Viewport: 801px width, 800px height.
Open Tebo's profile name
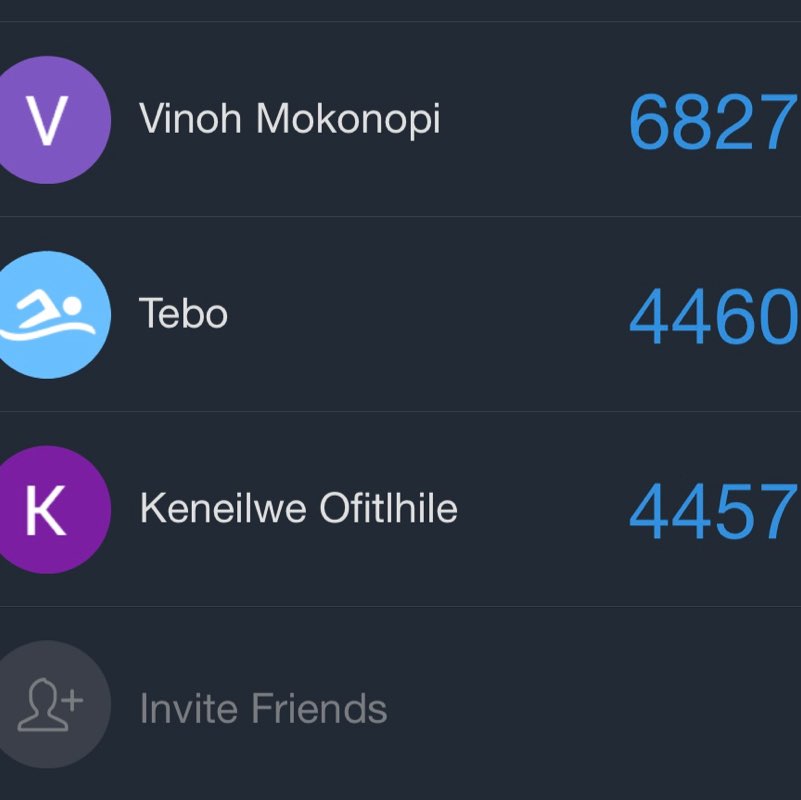pos(183,314)
